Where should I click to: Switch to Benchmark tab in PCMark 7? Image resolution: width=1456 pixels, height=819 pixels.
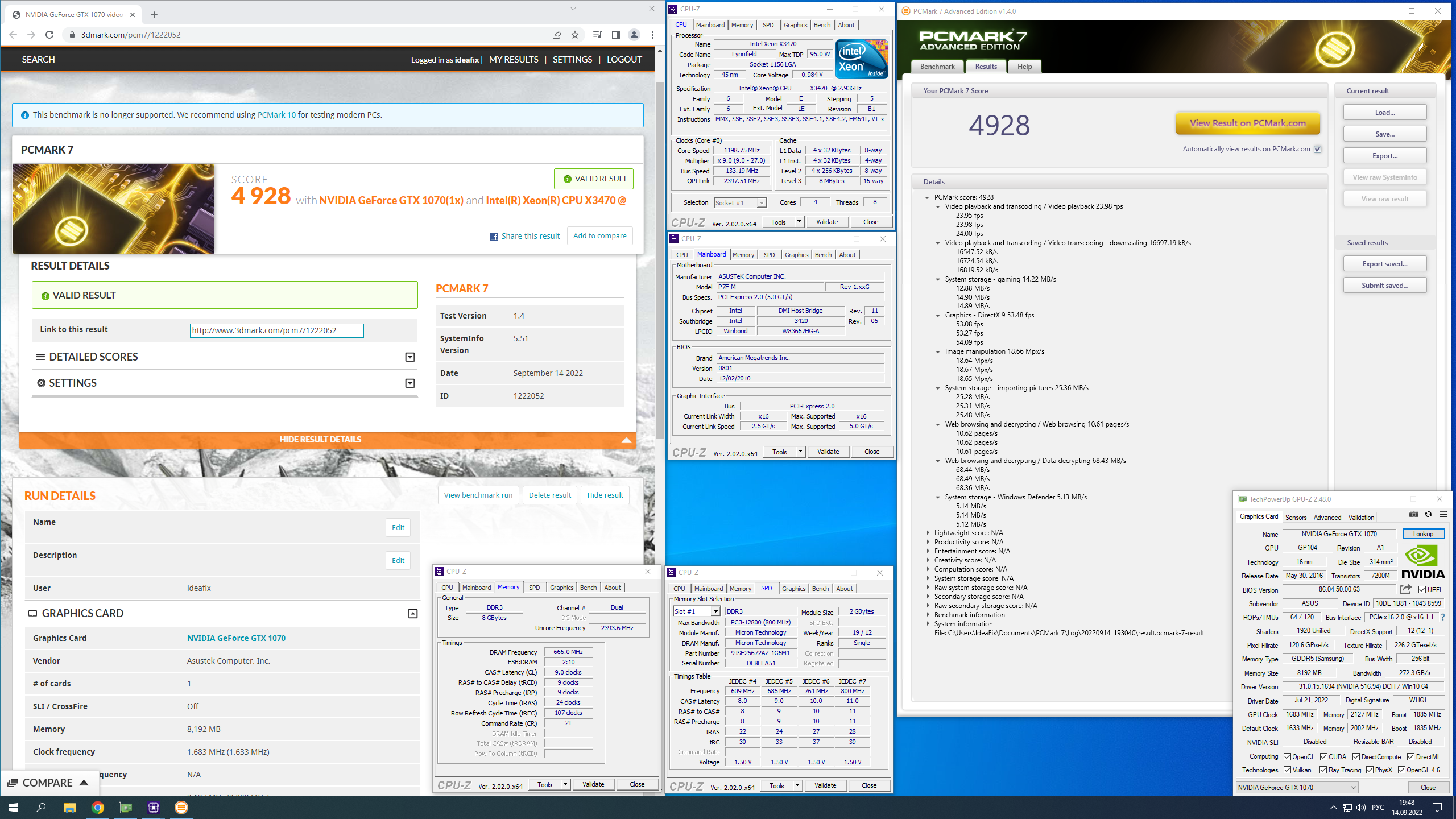tap(937, 67)
